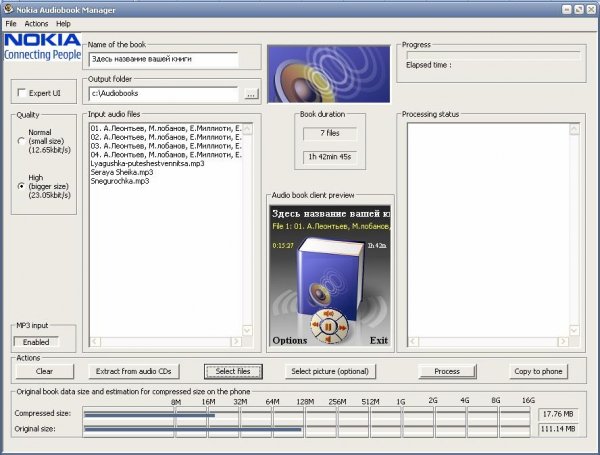Open the Help menu

pyautogui.click(x=63, y=24)
